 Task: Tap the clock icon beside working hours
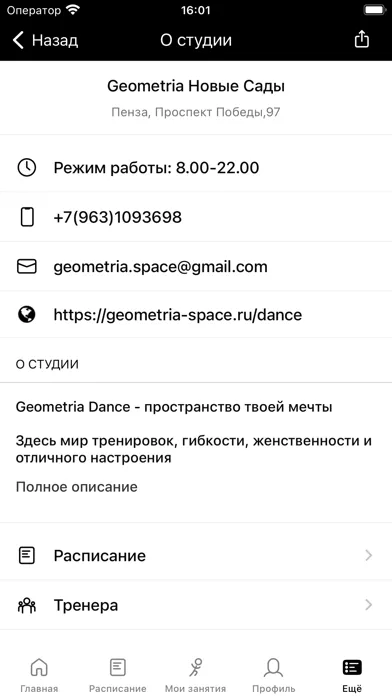click(27, 168)
